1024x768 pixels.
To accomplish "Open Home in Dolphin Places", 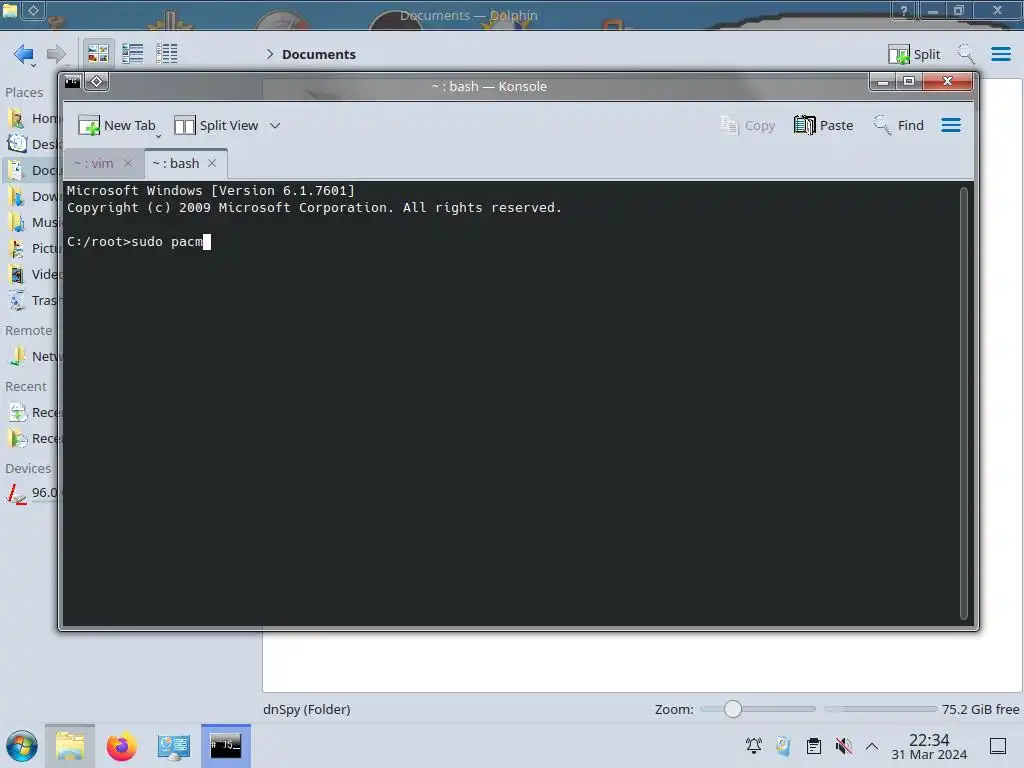I will 31,118.
